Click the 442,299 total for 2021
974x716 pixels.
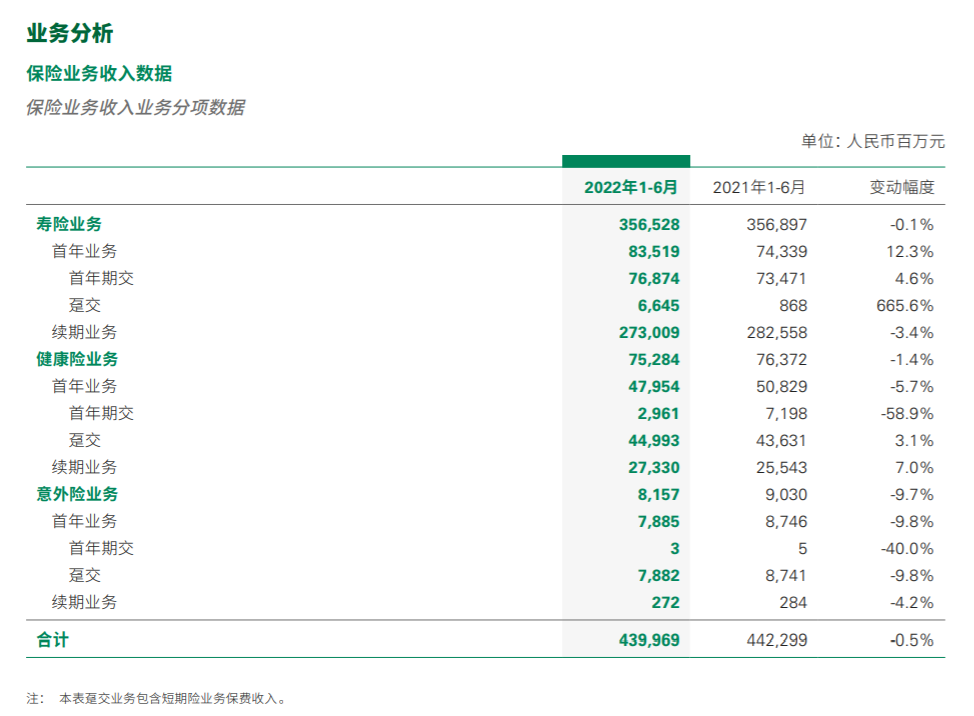[777, 640]
